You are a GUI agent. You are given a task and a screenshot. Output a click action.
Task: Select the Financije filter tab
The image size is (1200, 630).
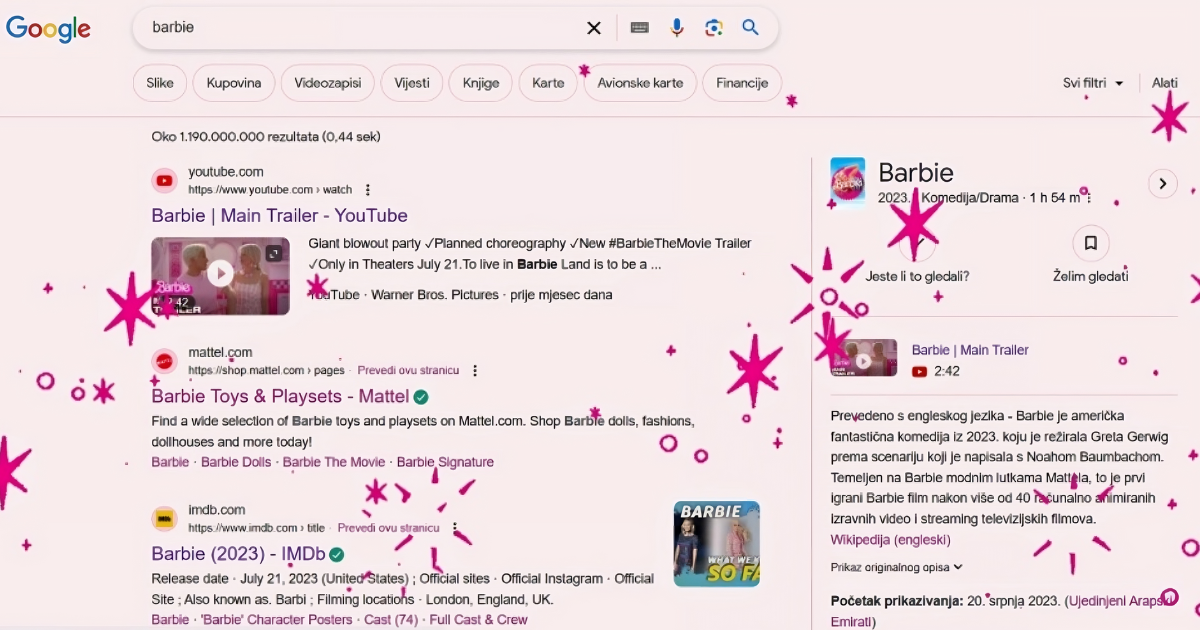click(742, 83)
